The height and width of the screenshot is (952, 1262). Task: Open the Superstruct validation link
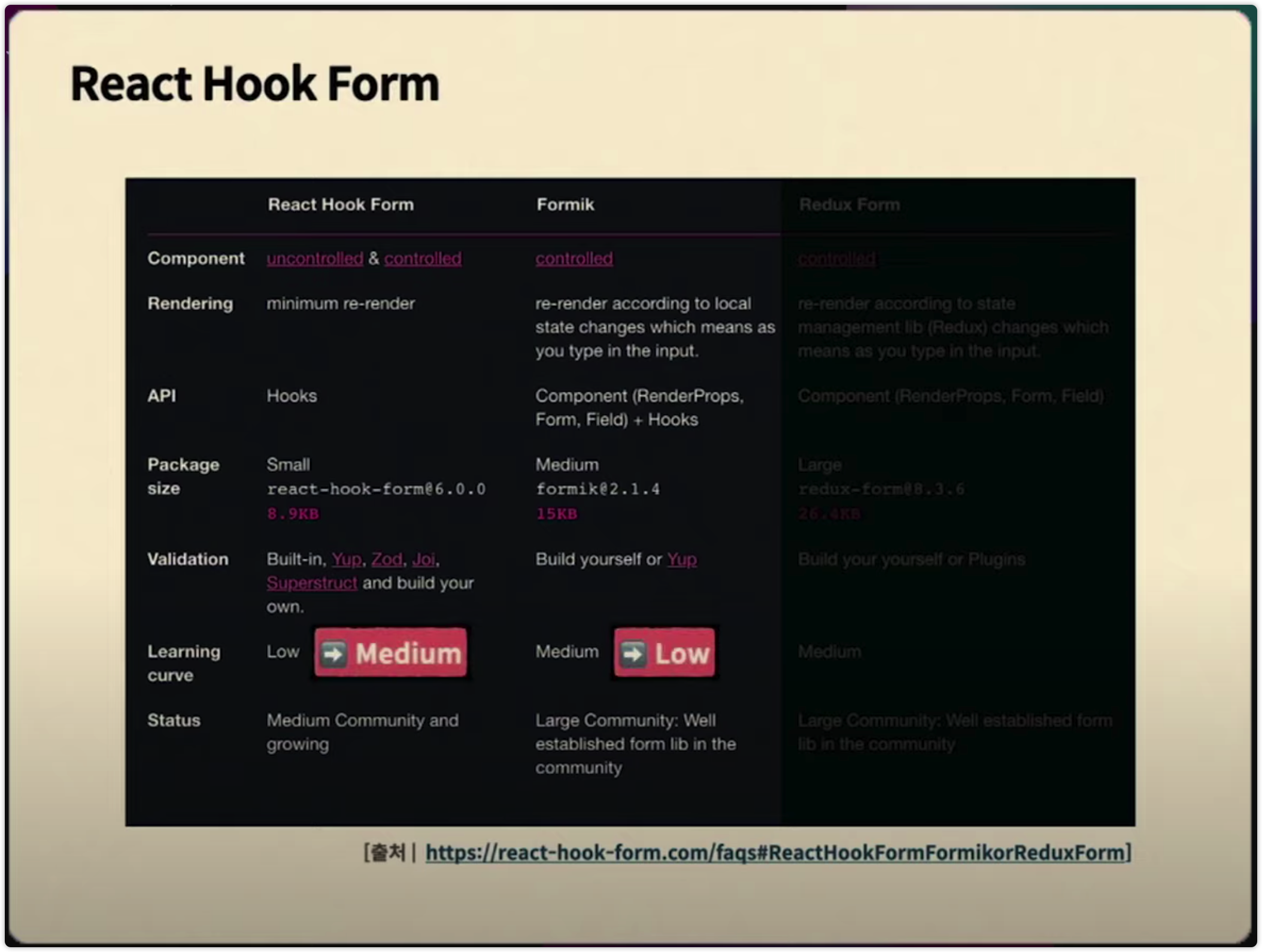click(312, 583)
